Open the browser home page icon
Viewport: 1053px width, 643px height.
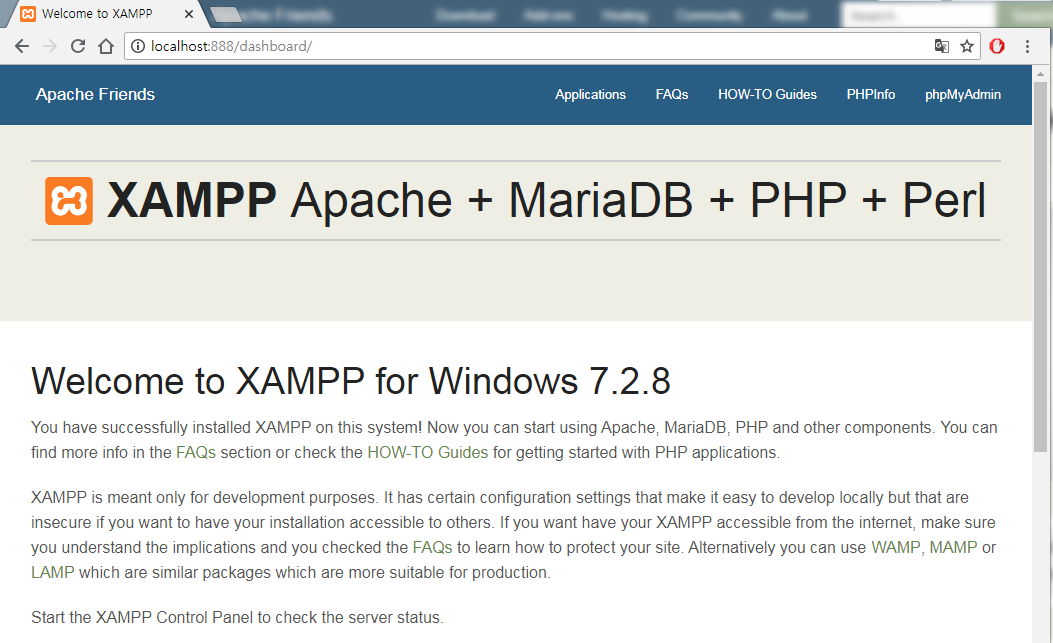[x=106, y=46]
